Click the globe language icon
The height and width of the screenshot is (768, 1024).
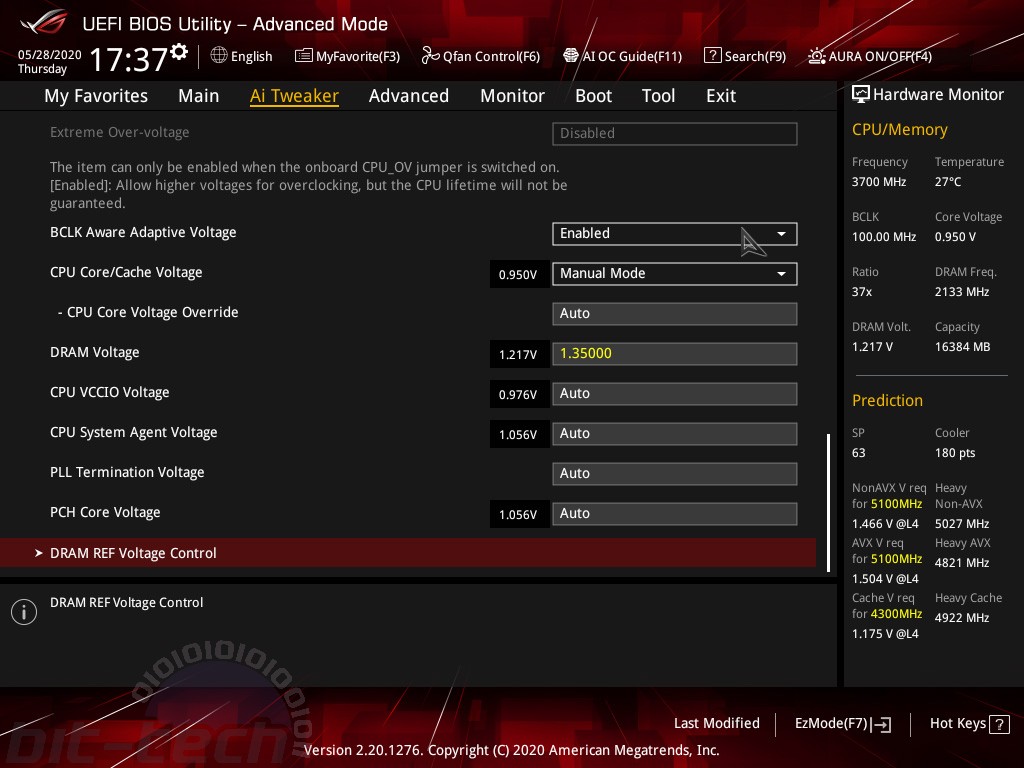(x=219, y=56)
